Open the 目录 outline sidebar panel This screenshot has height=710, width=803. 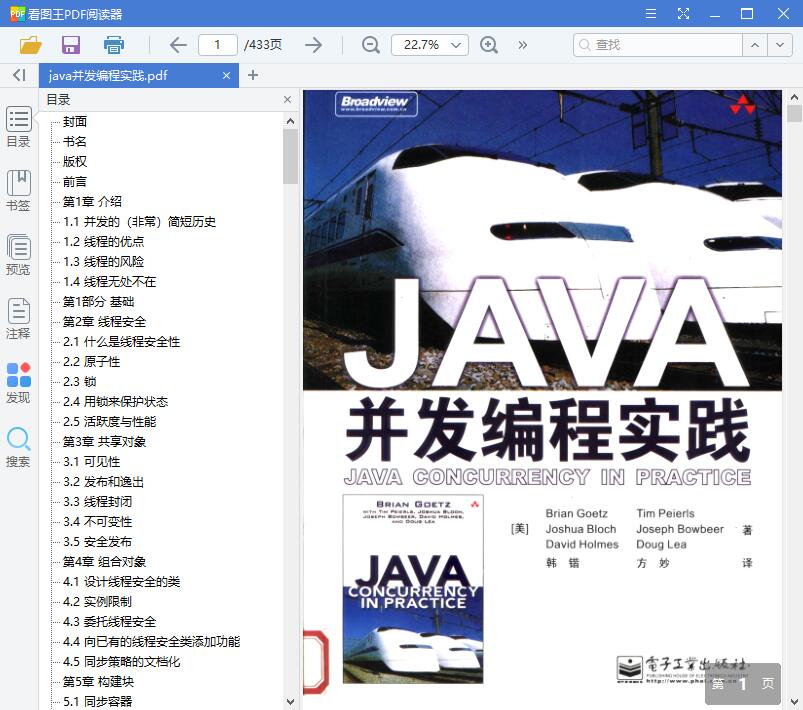[18, 127]
